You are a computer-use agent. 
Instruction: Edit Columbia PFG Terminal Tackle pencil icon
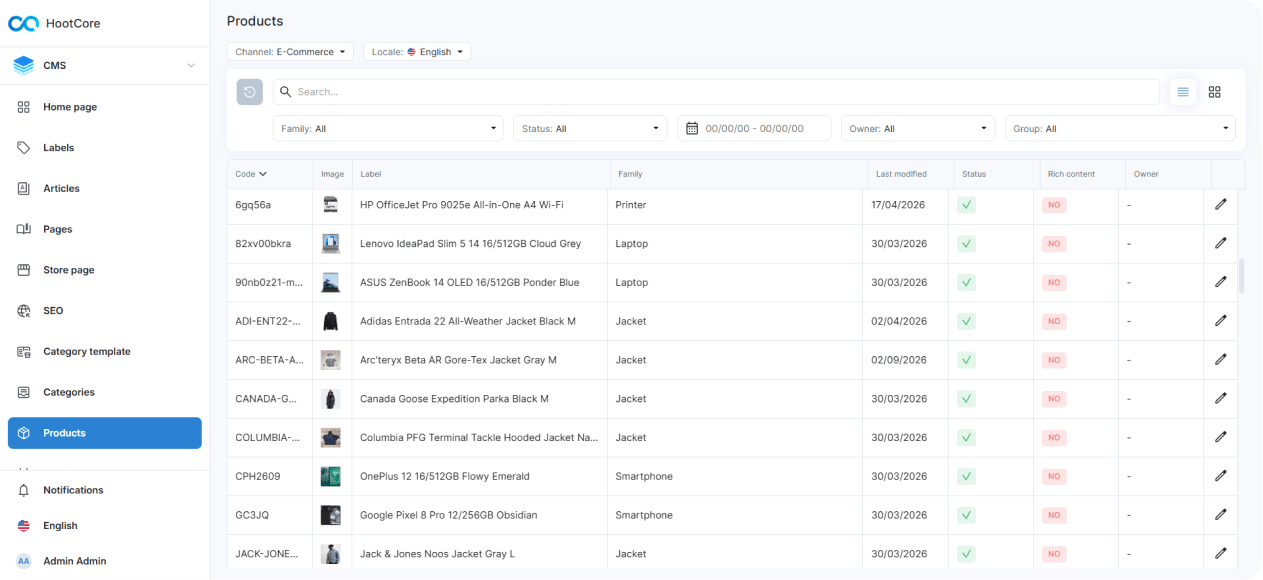[x=1220, y=437]
